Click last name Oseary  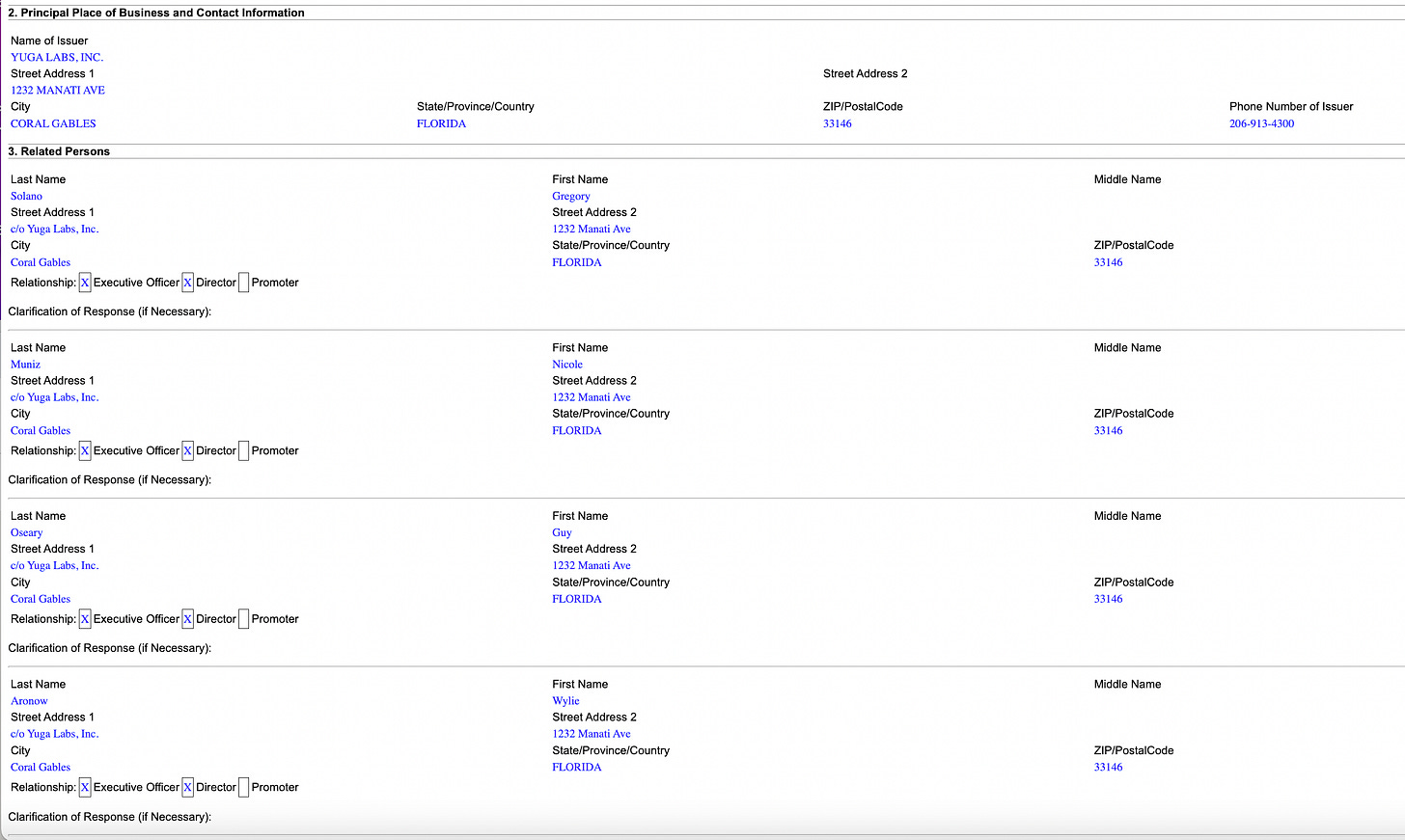tap(27, 532)
